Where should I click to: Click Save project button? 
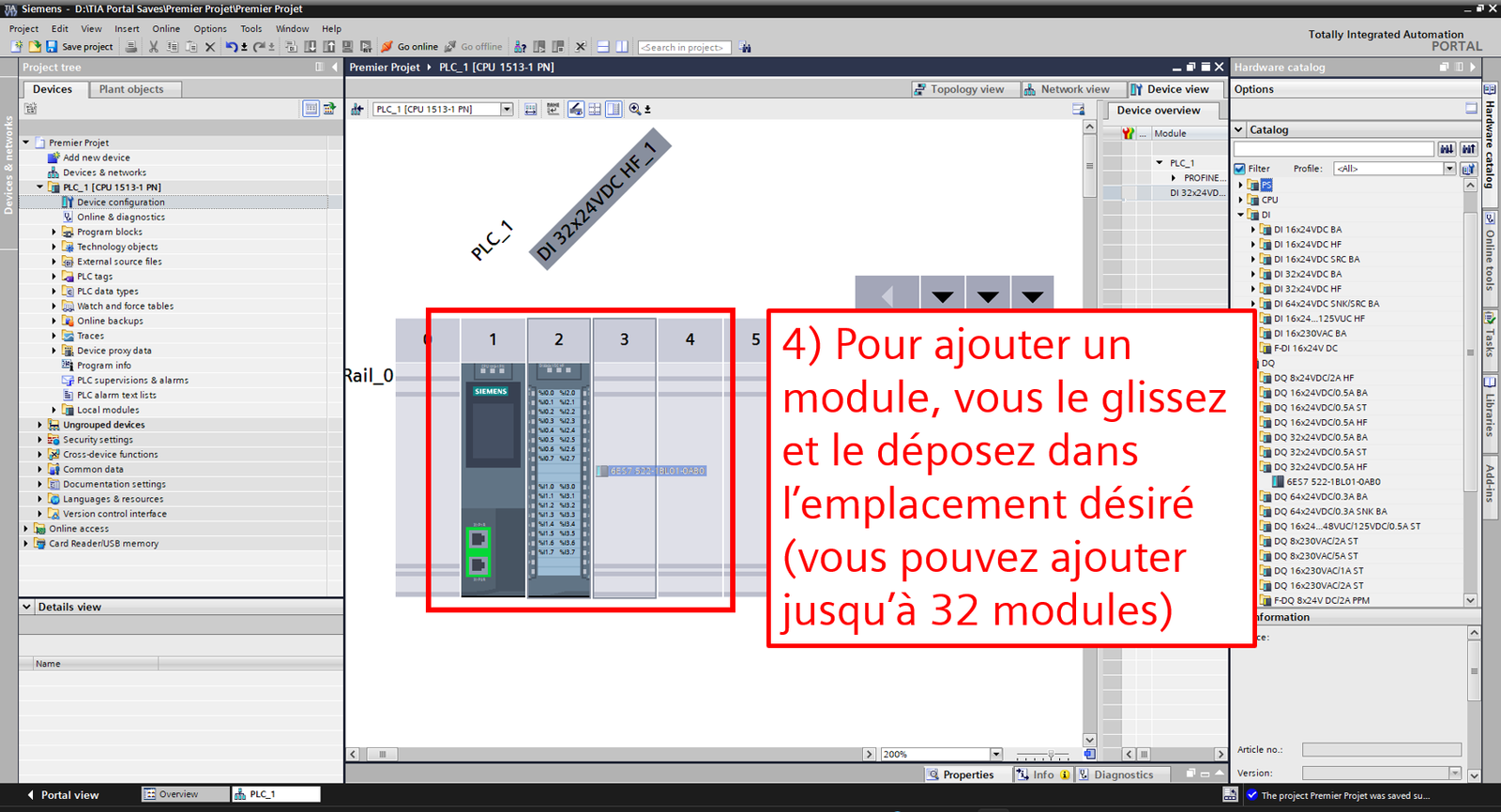[80, 46]
